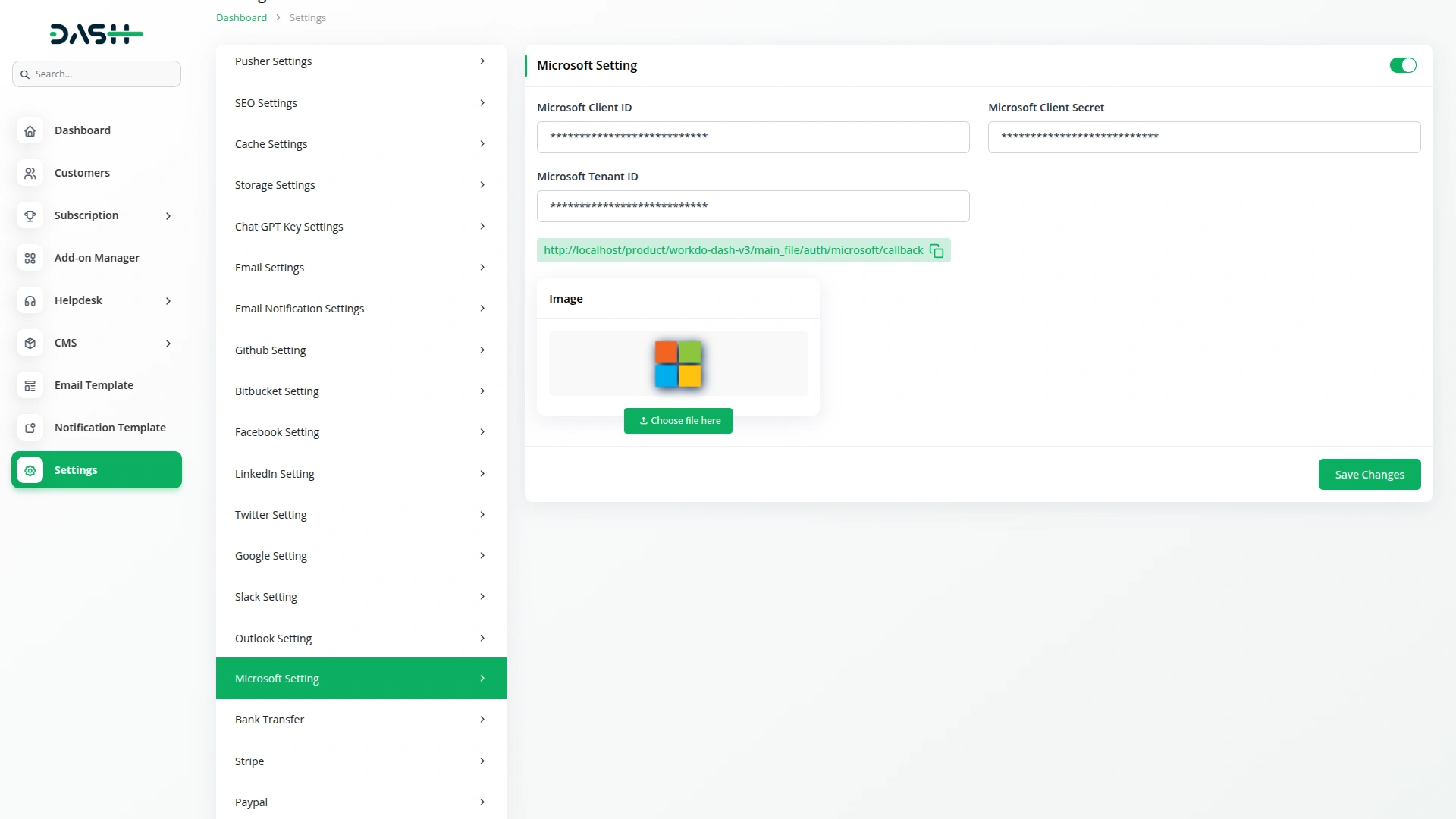Expand the Helpdesk section chevron
The width and height of the screenshot is (1456, 819).
click(x=168, y=300)
